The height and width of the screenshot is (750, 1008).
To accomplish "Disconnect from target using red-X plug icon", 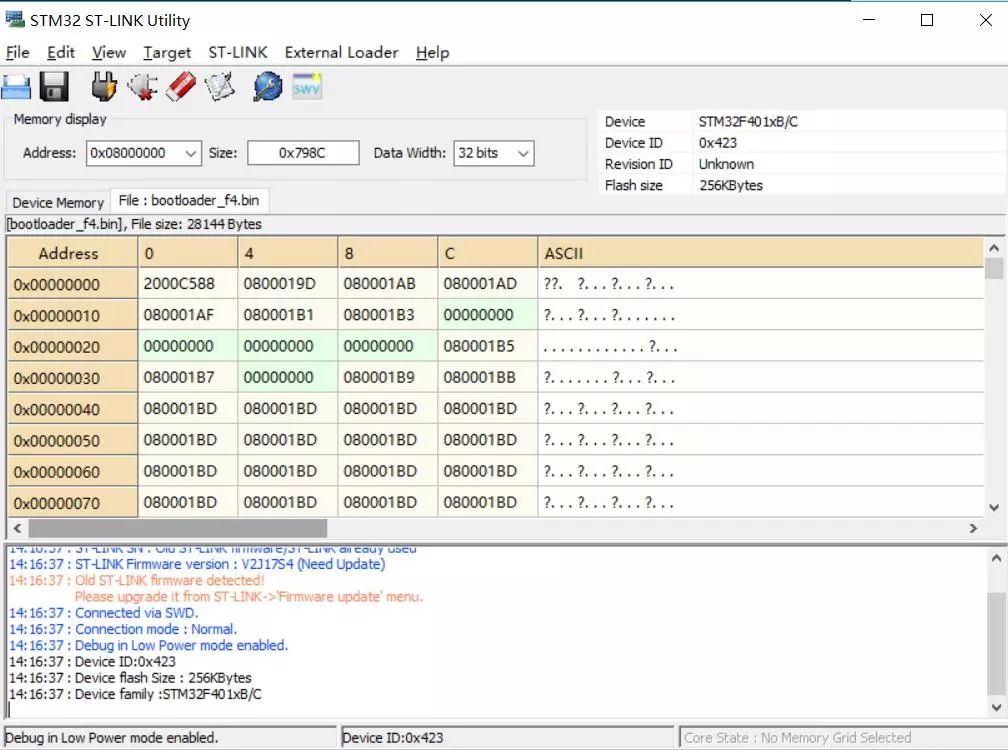I will tap(142, 87).
